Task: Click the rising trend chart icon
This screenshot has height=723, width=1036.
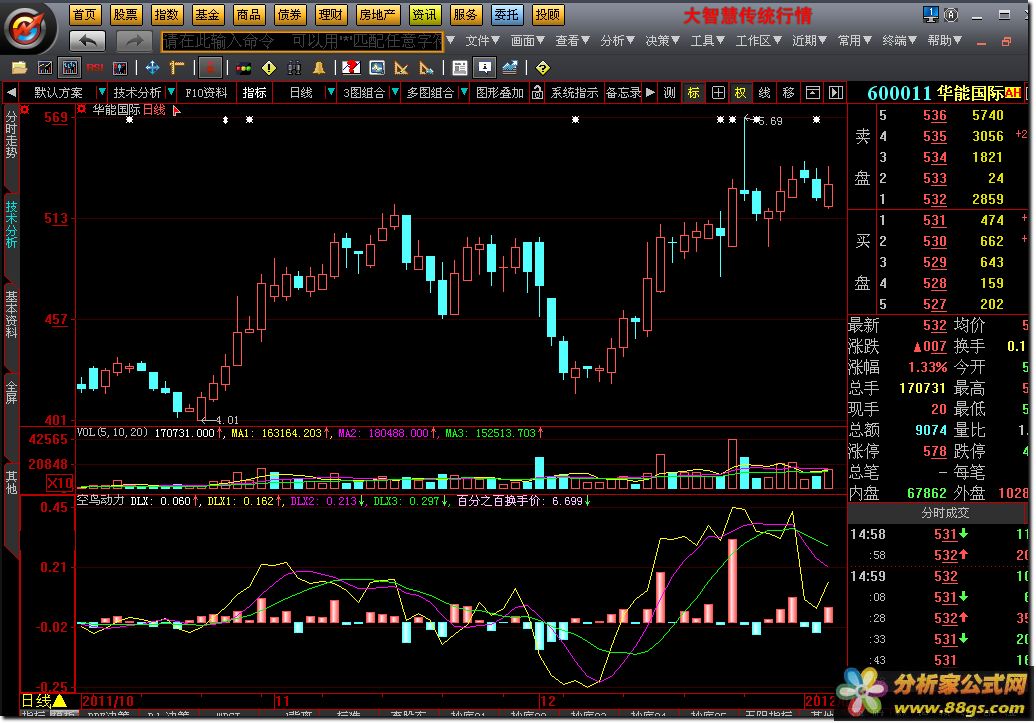Action: (x=510, y=67)
